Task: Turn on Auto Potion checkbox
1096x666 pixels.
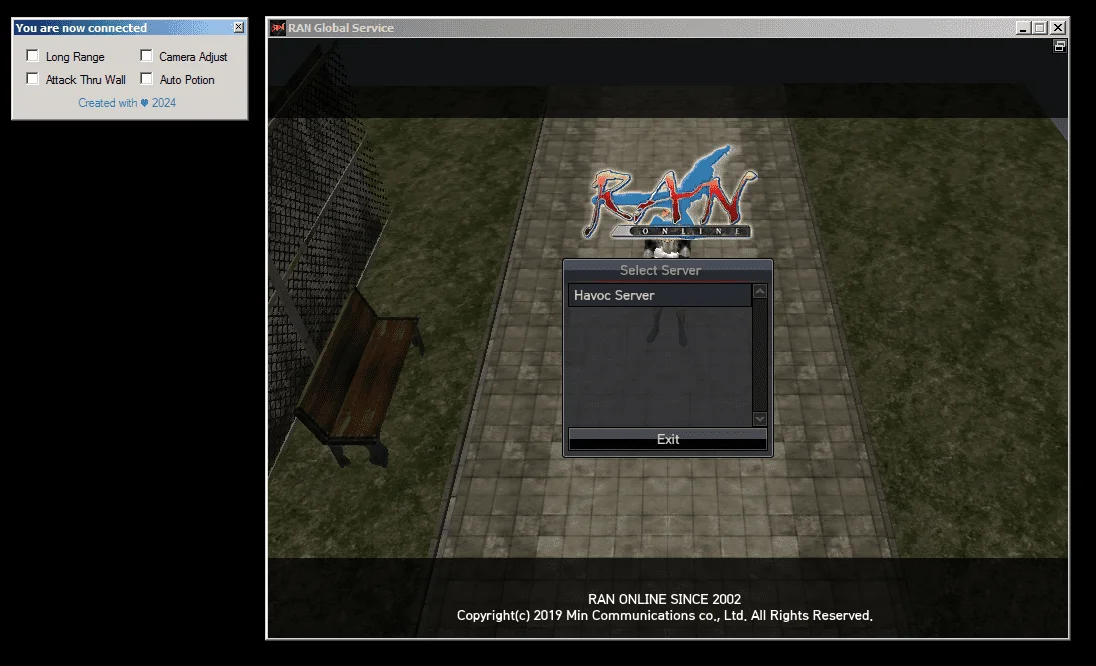Action: [x=146, y=79]
